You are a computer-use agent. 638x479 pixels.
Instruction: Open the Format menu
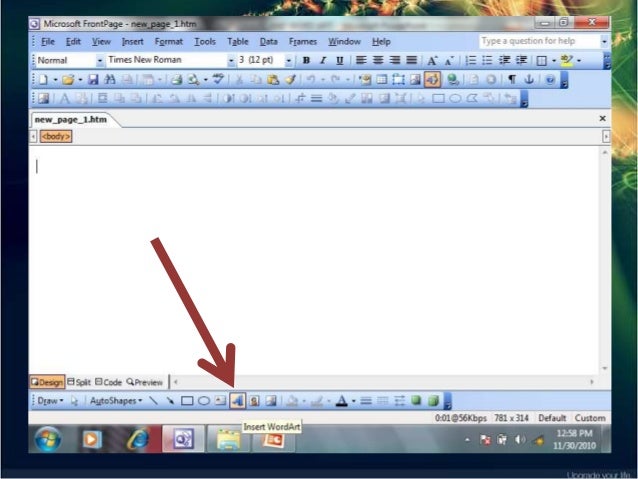(x=169, y=42)
